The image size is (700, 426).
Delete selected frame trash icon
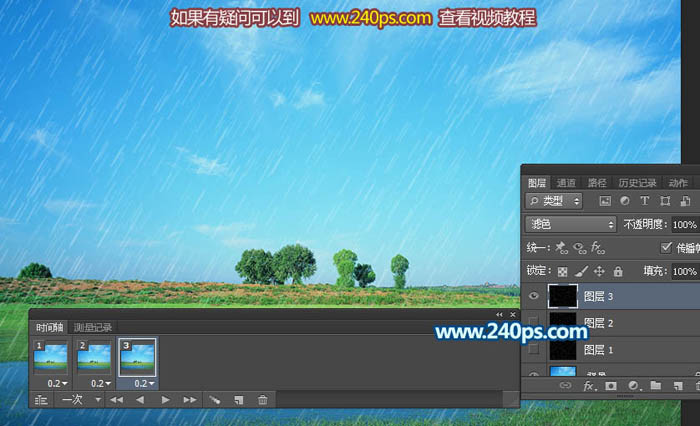263,400
